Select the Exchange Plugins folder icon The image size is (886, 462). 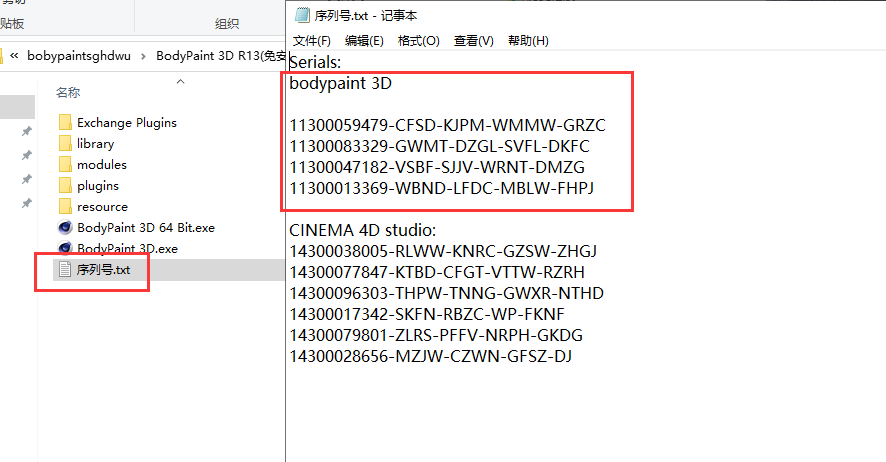(x=65, y=122)
